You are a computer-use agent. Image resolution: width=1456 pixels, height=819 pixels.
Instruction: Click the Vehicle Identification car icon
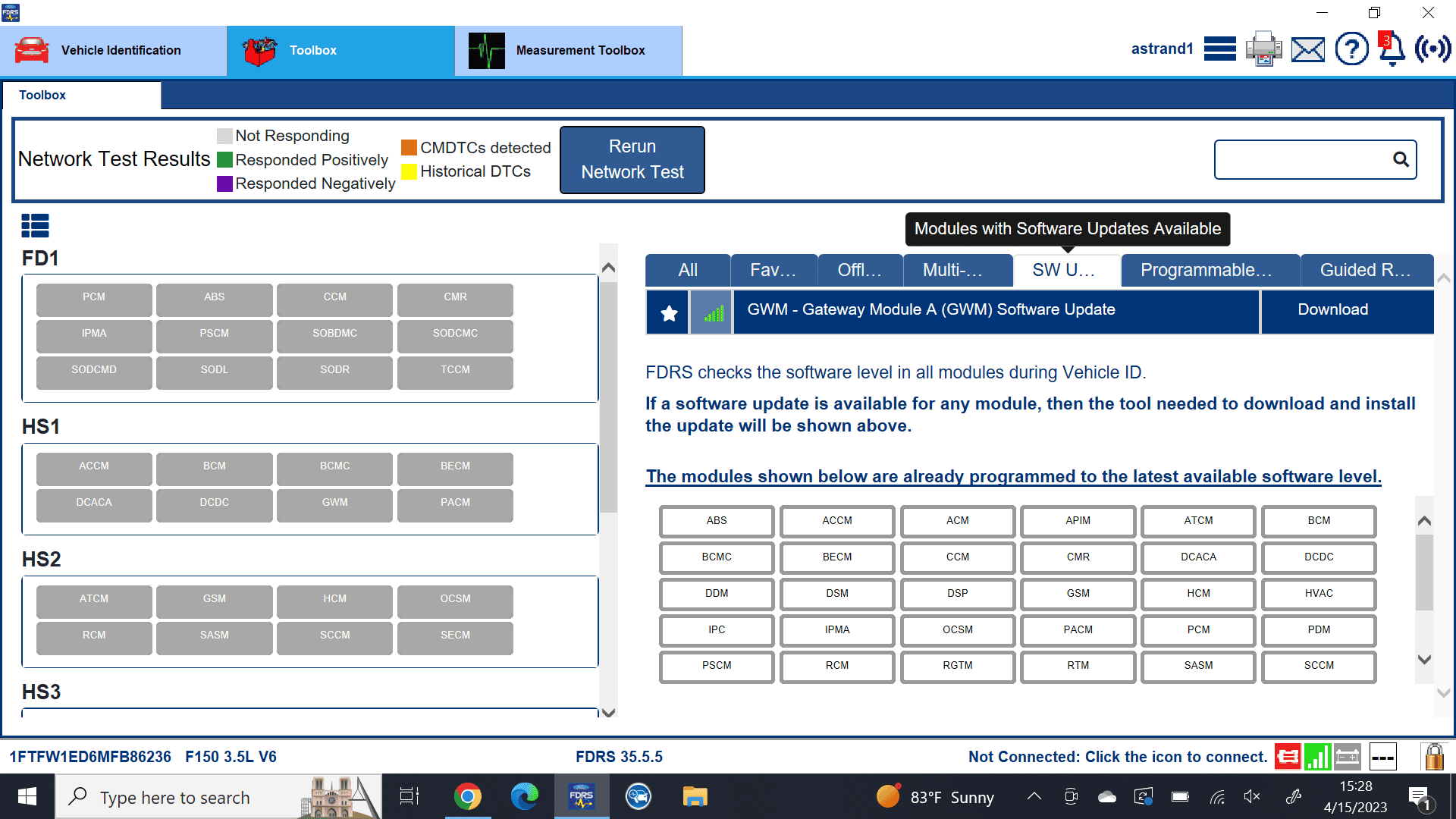click(31, 50)
